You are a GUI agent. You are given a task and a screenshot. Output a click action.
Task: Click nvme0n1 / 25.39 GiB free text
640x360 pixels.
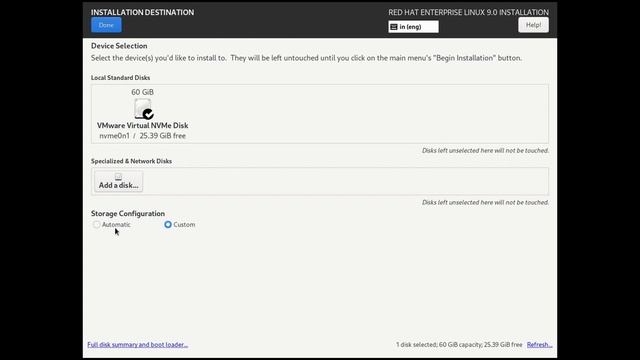pyautogui.click(x=142, y=136)
